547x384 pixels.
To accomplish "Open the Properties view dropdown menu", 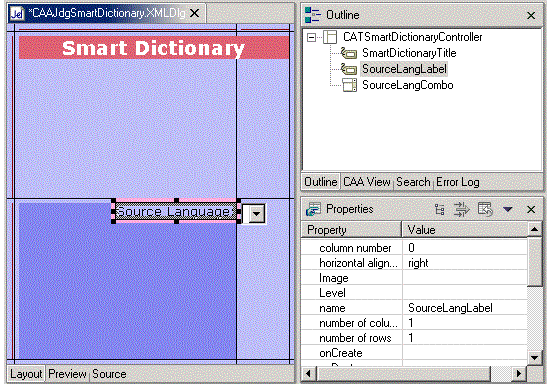I will [x=508, y=209].
